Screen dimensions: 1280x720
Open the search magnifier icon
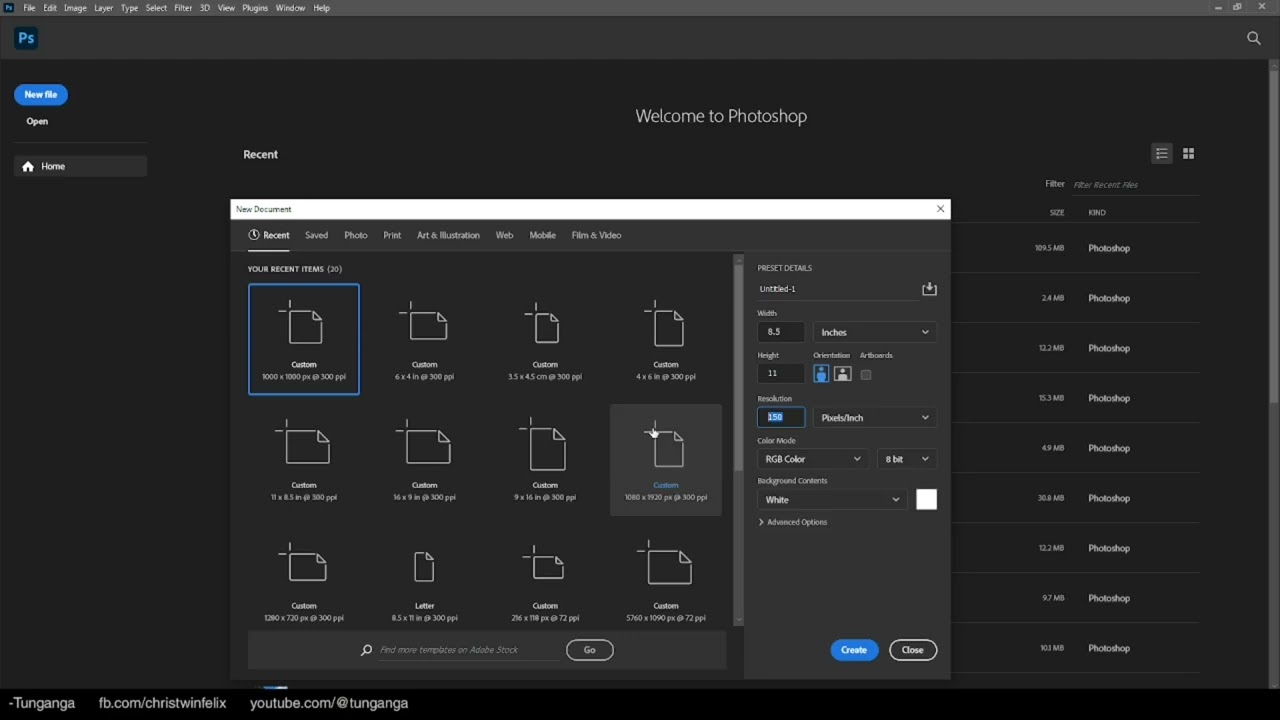pyautogui.click(x=1253, y=38)
